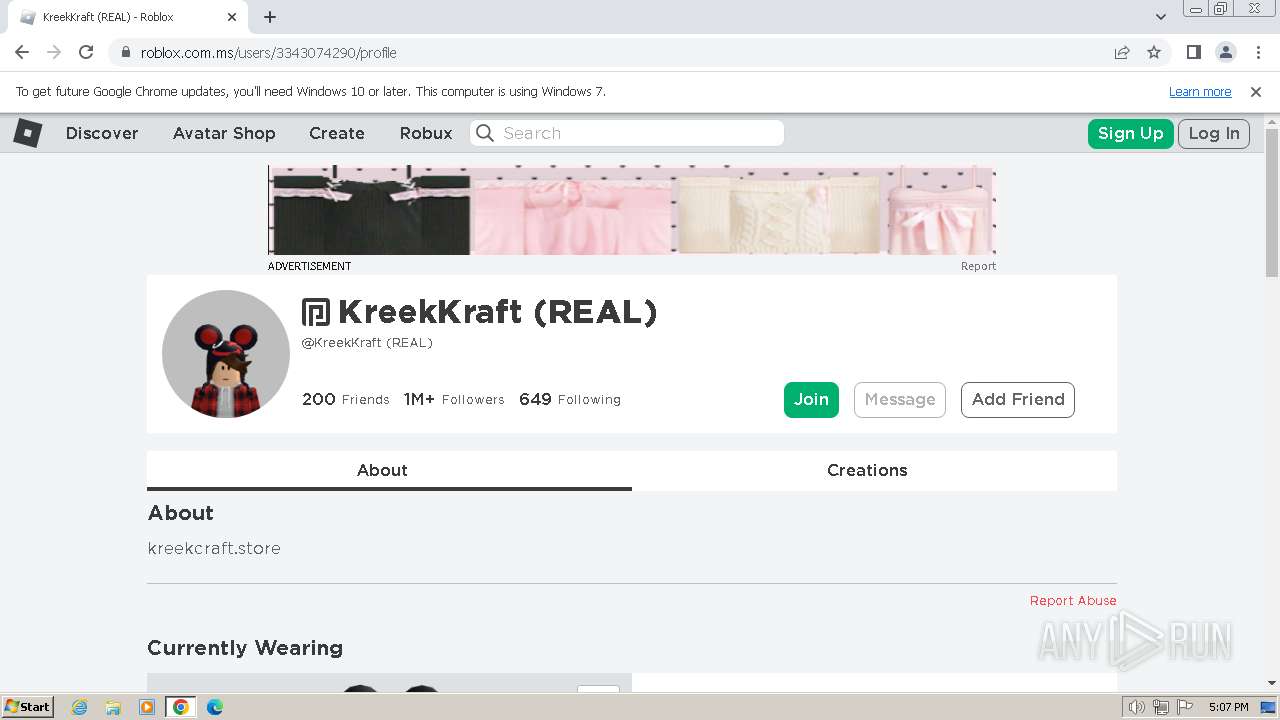
Task: Open the Chrome three-dot menu
Action: tap(1258, 52)
